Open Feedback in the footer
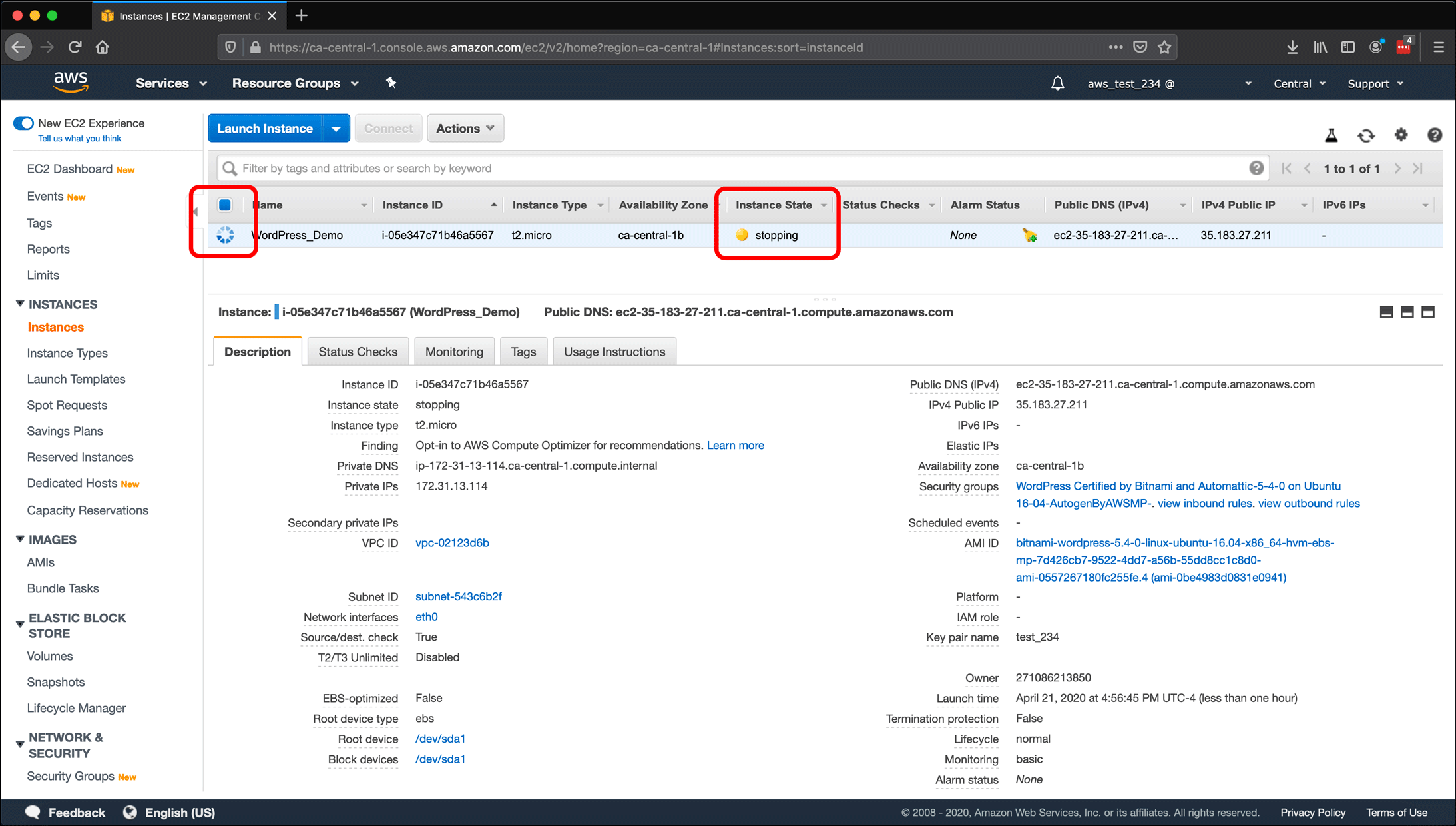This screenshot has width=1456, height=826. click(x=65, y=812)
